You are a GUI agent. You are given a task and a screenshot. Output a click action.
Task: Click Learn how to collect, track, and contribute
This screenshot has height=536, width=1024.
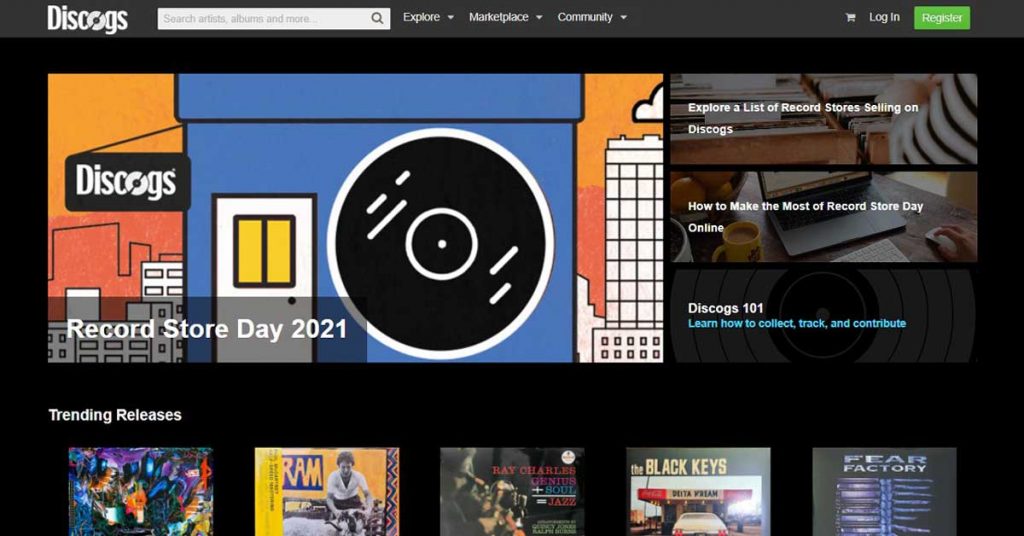pyautogui.click(x=797, y=324)
